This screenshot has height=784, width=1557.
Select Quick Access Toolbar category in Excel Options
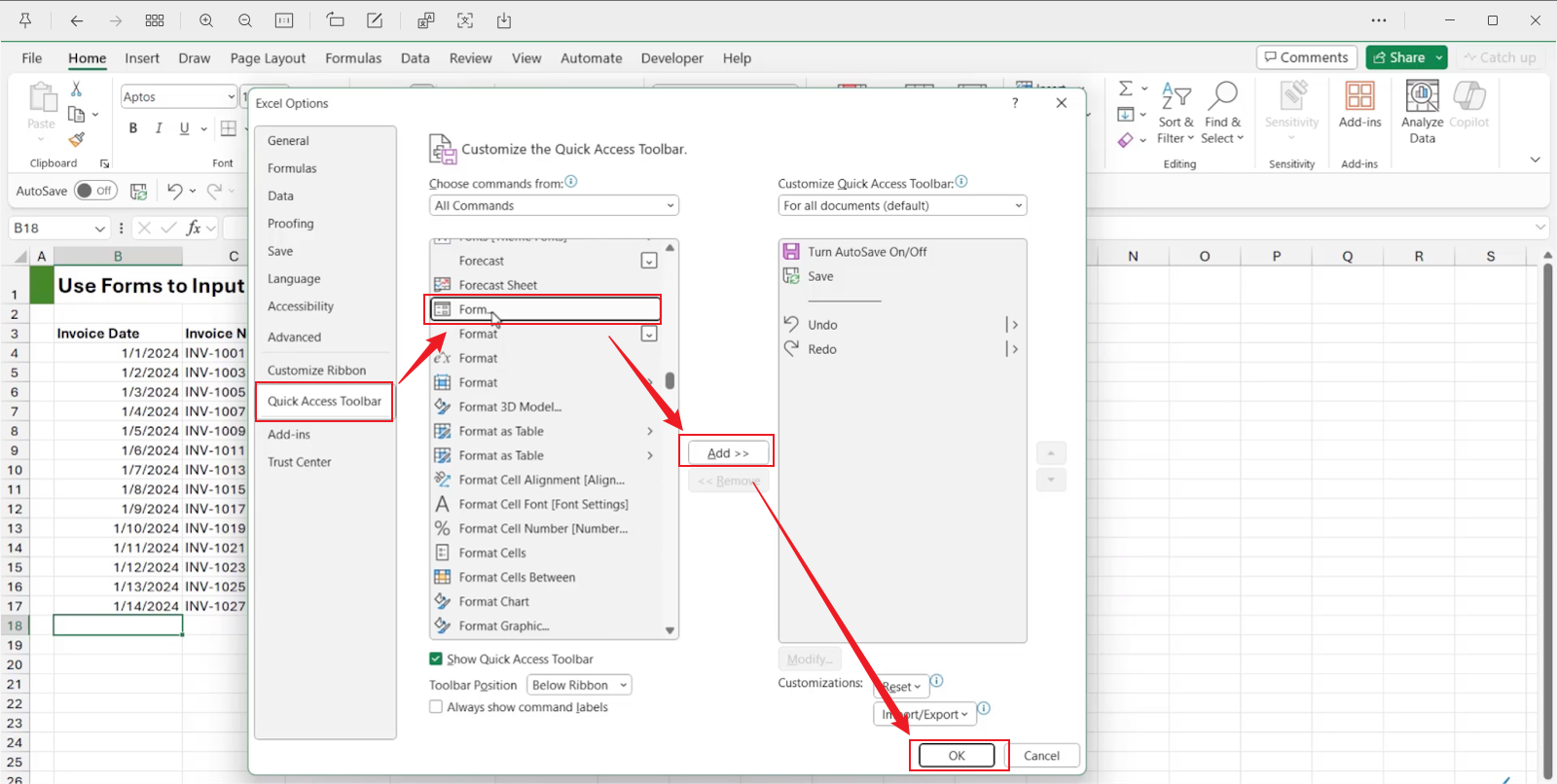coord(325,401)
